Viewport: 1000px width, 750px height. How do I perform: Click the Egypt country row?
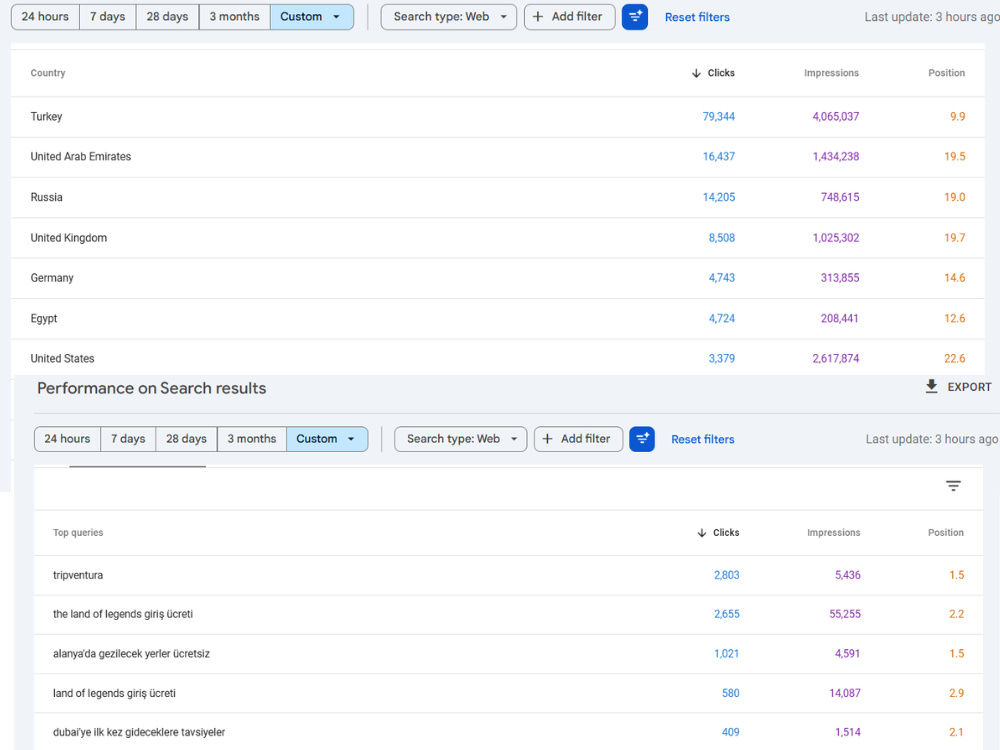(x=497, y=318)
